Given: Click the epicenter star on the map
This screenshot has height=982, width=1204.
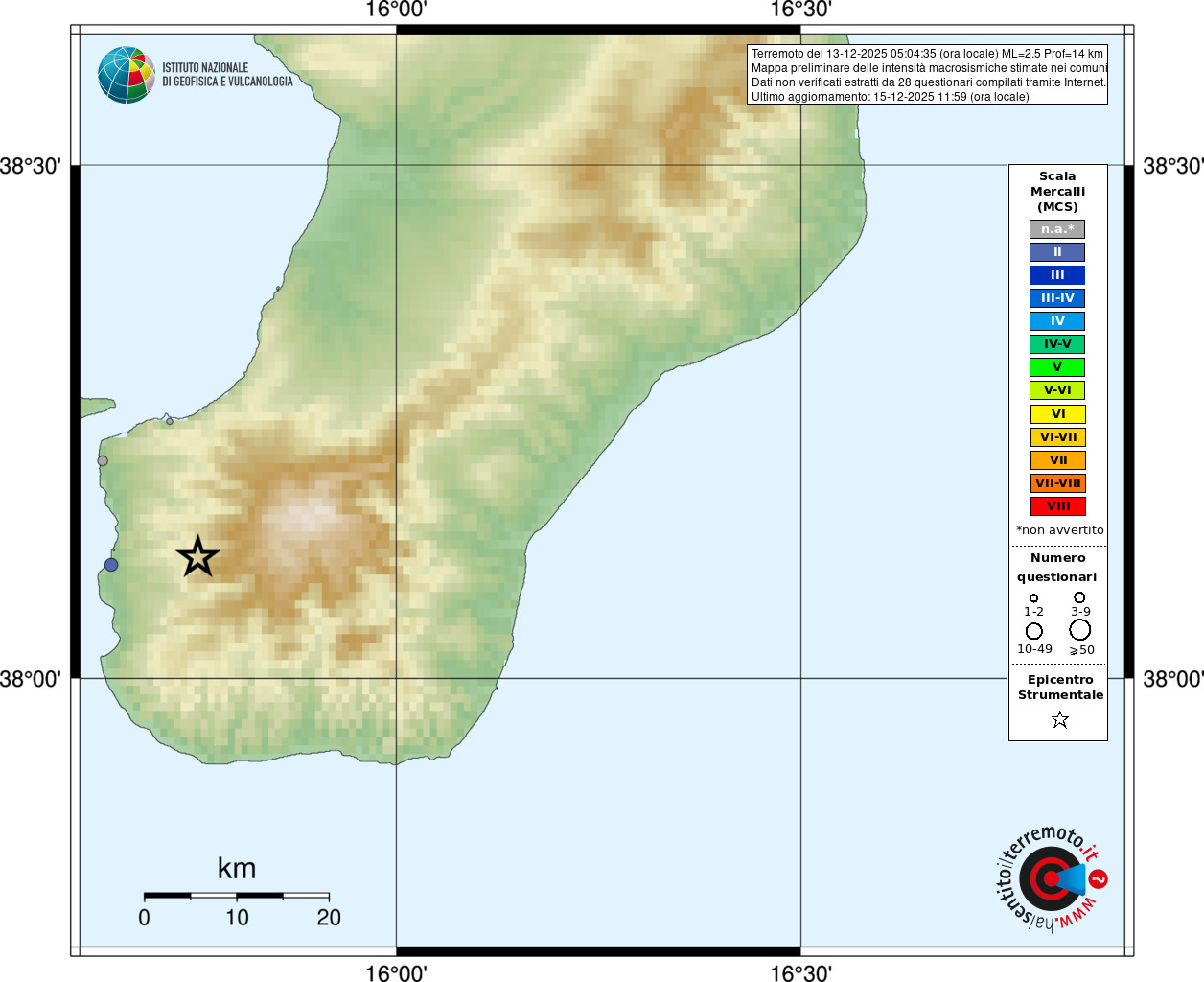Looking at the screenshot, I should (198, 556).
